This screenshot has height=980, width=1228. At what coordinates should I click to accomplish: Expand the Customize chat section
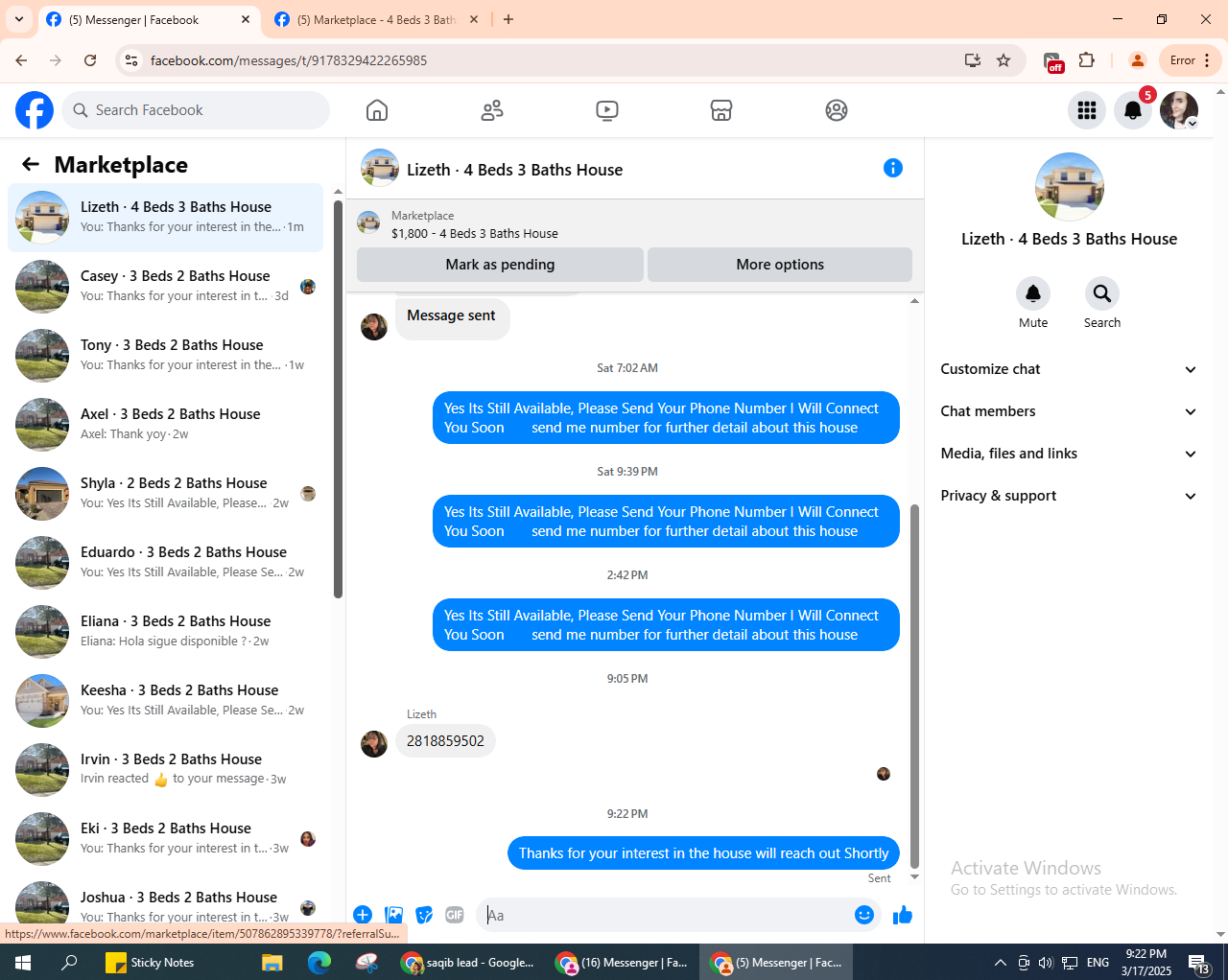[x=1069, y=369]
